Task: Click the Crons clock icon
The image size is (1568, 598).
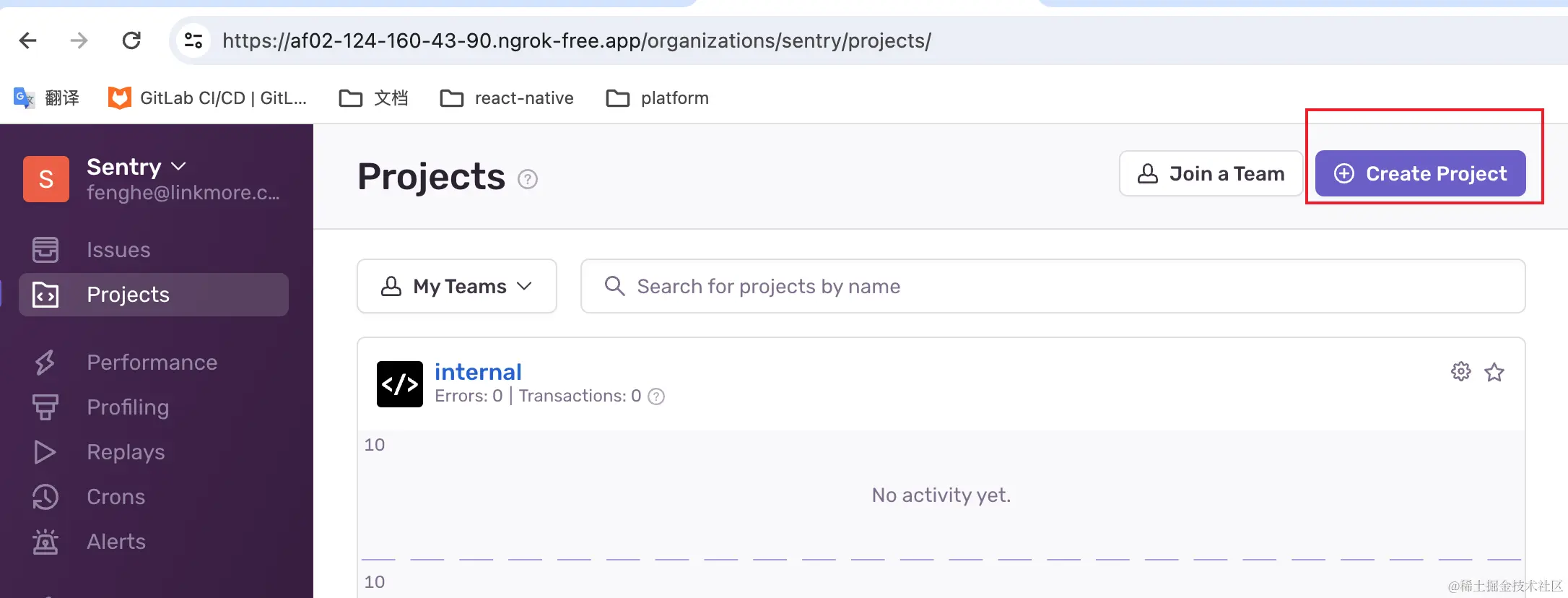Action: (45, 497)
